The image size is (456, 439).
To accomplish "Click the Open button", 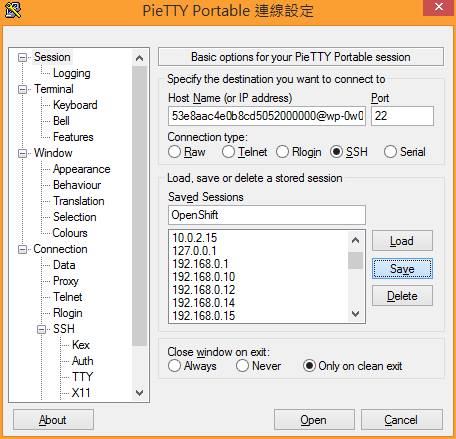I will tap(314, 420).
